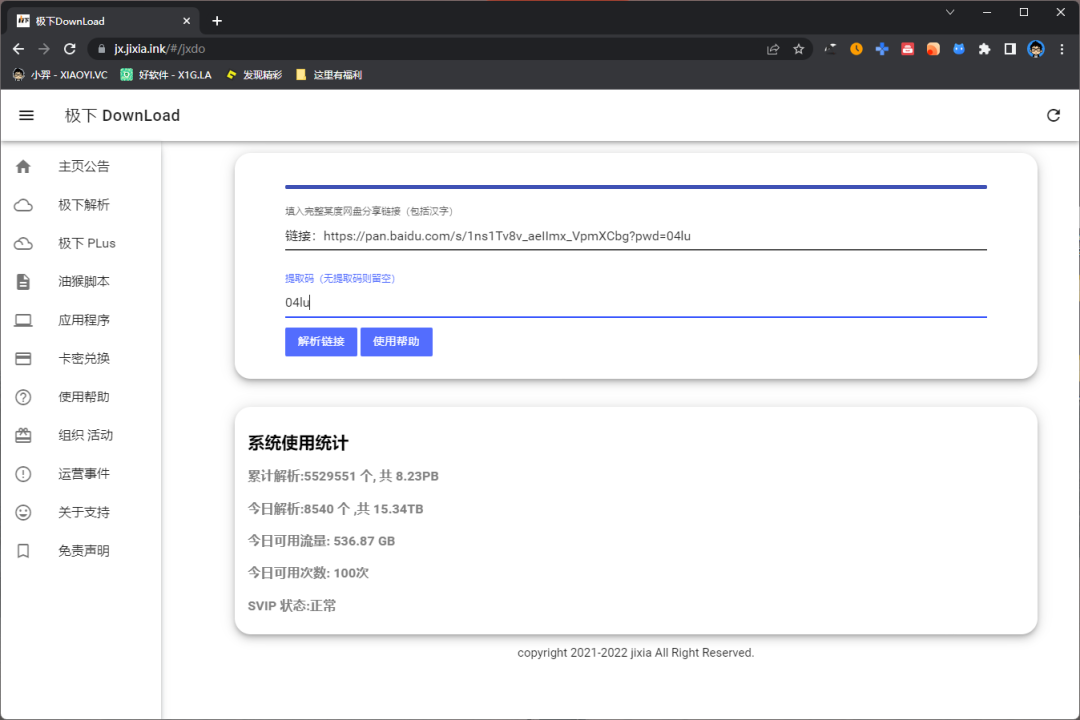Click the gift icon beside 组织 活动
This screenshot has width=1080, height=720.
pos(23,435)
